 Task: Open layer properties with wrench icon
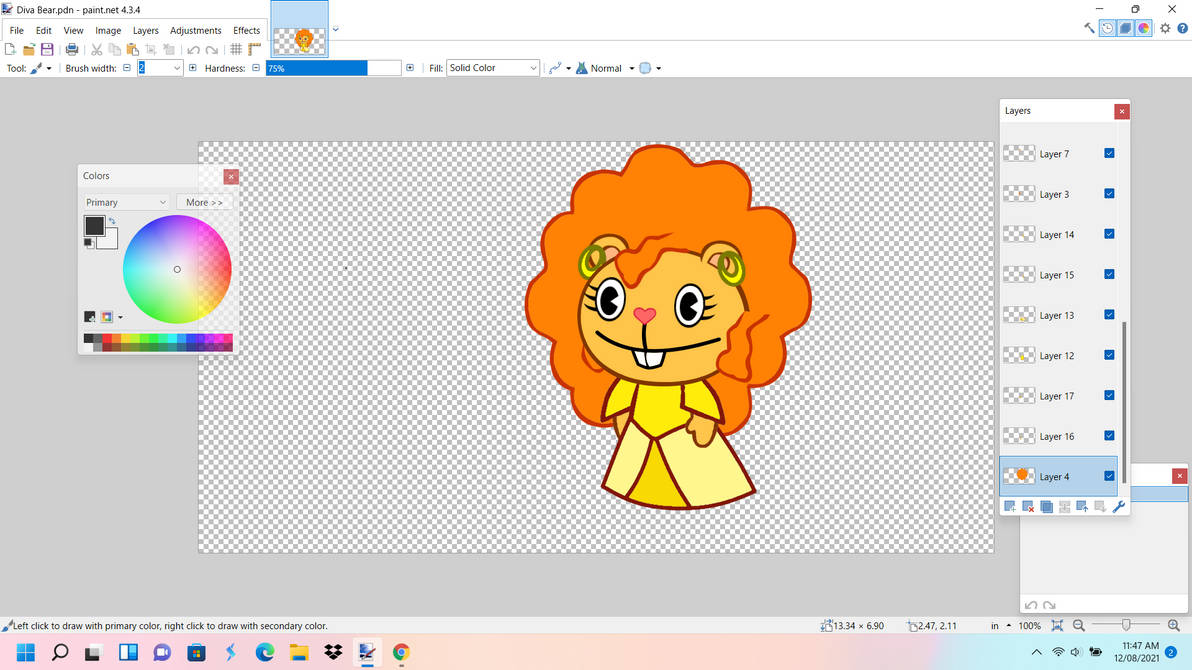click(x=1118, y=506)
